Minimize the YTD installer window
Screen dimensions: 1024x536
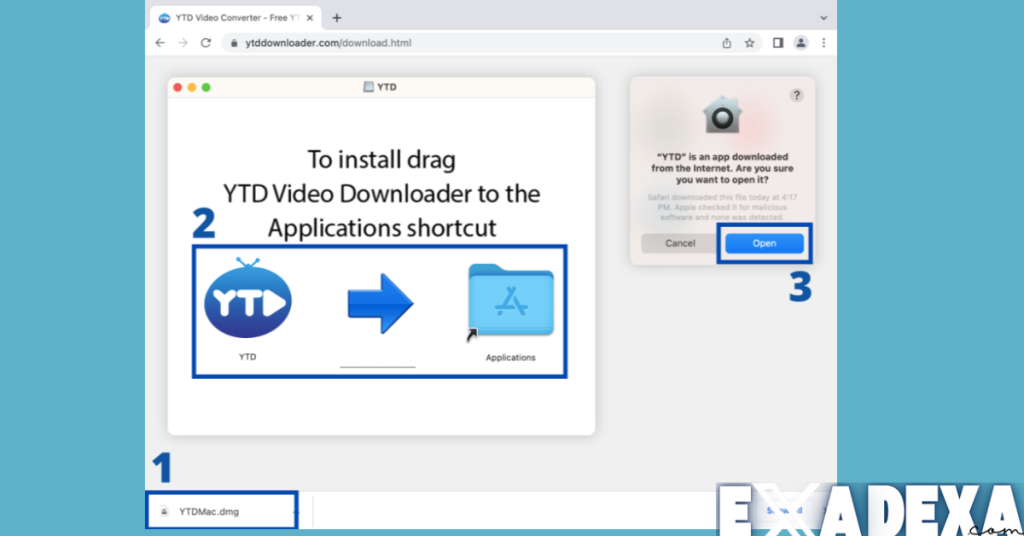tap(192, 87)
